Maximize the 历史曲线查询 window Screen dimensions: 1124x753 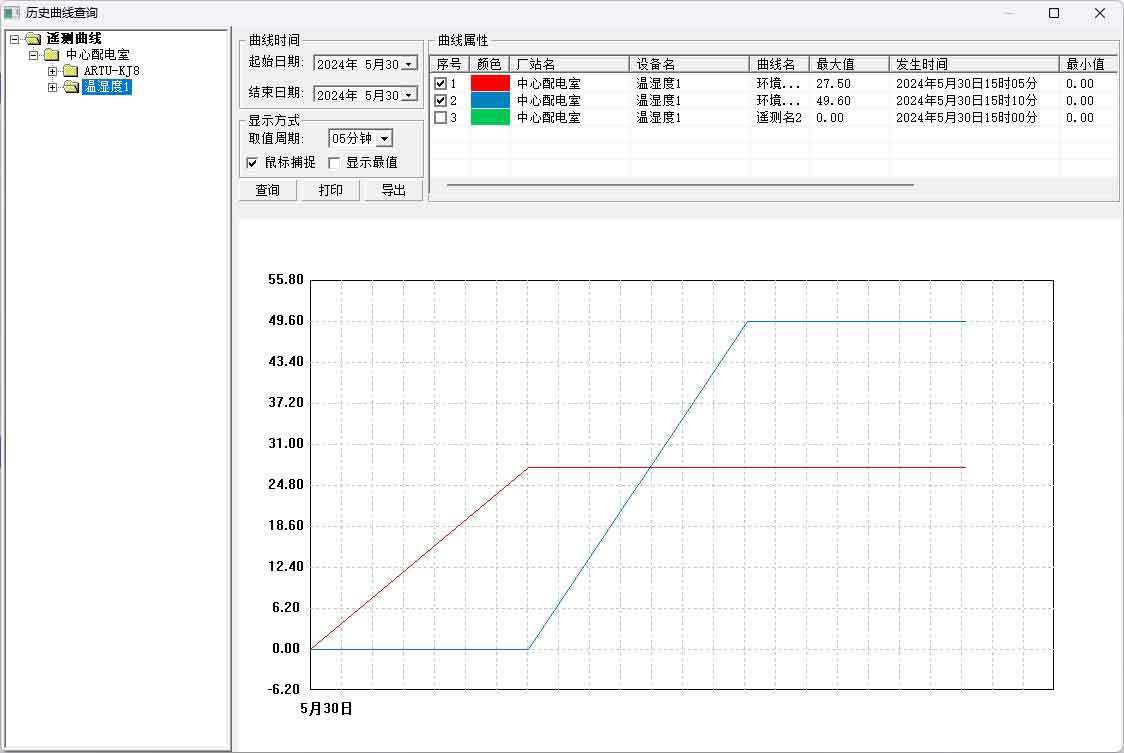point(1054,13)
